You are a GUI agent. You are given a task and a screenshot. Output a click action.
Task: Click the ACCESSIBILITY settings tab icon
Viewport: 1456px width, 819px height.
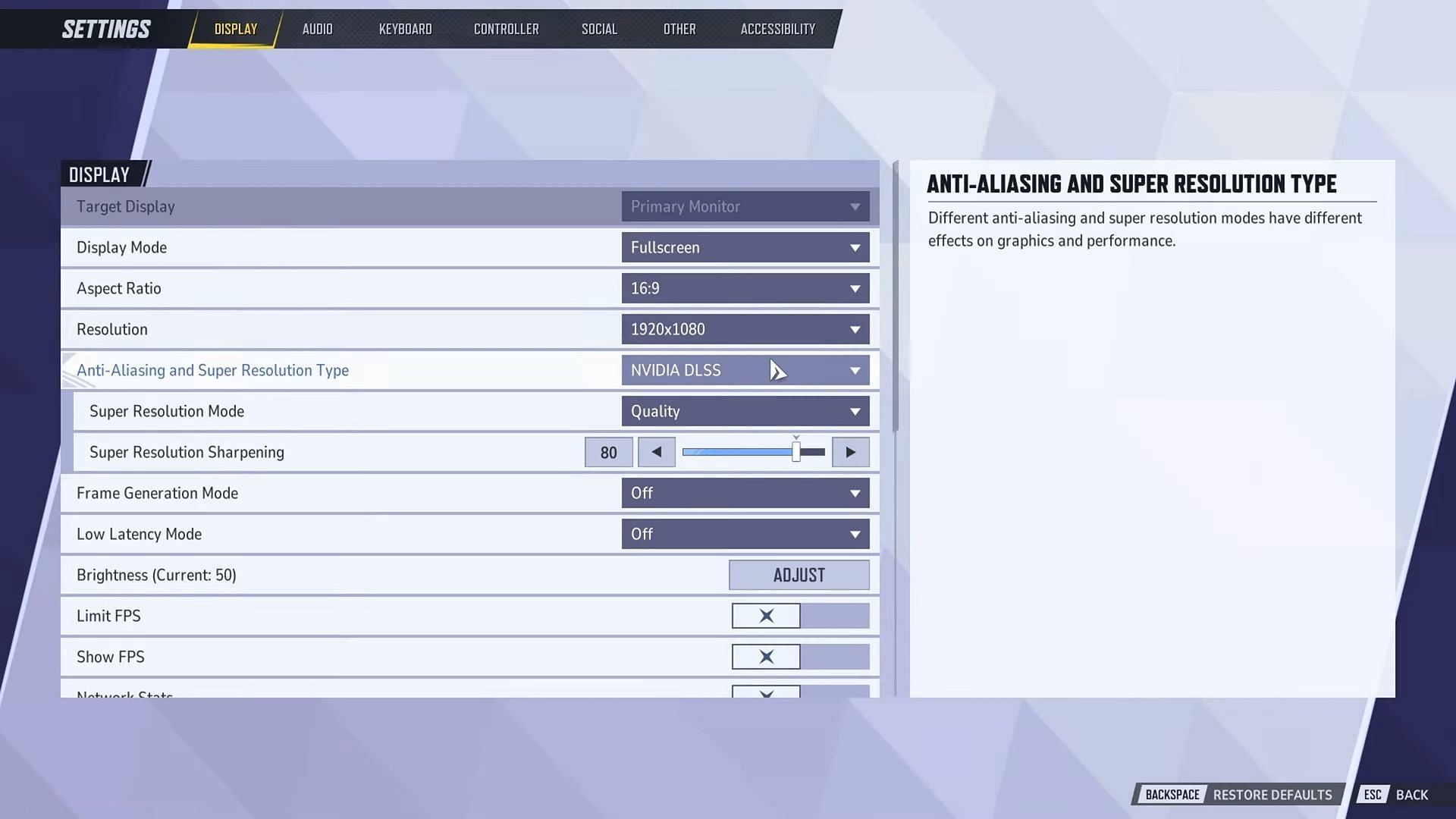778,28
